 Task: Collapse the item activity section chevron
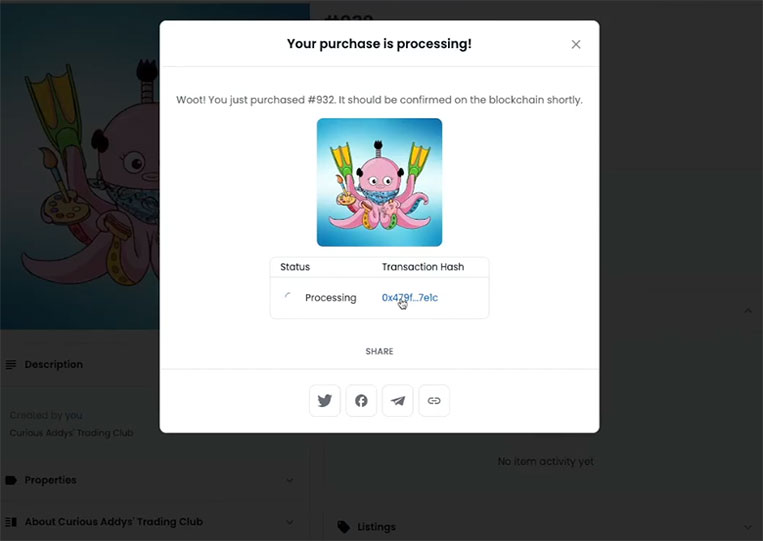click(748, 310)
